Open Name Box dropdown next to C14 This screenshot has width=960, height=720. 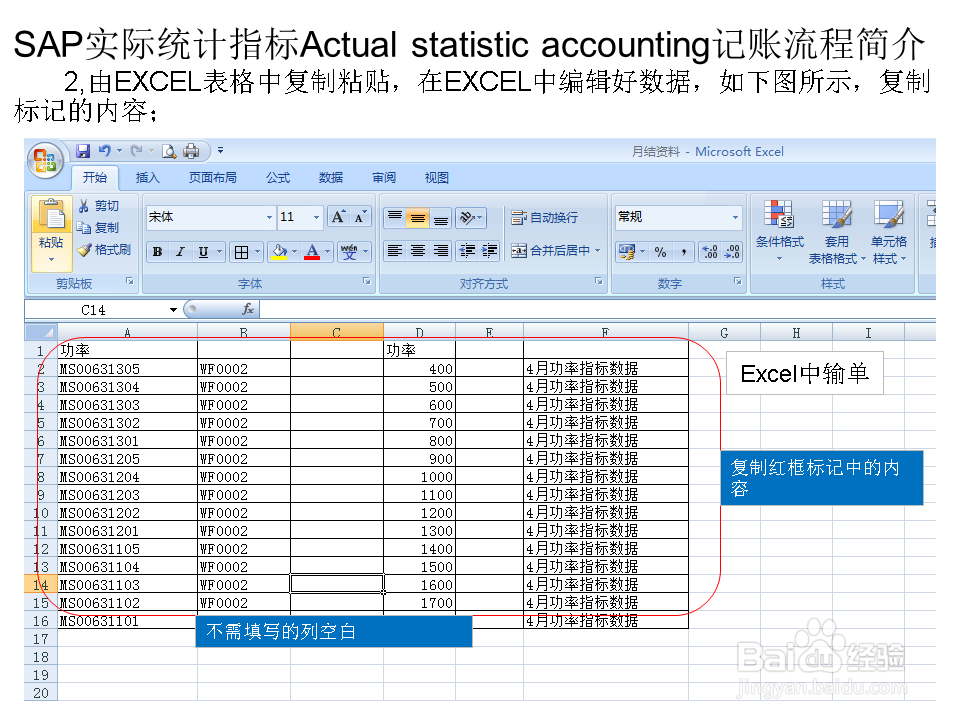click(x=173, y=310)
